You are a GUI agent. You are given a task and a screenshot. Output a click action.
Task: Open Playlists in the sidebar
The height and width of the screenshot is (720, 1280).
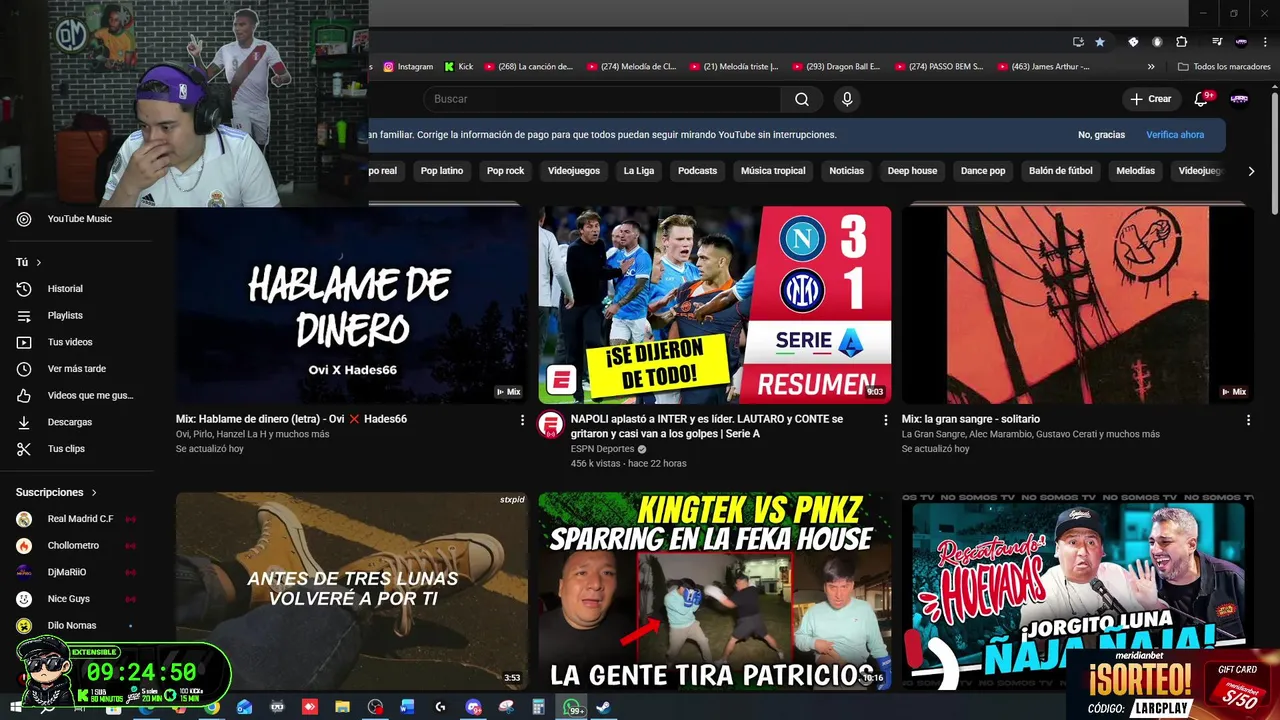tap(65, 316)
